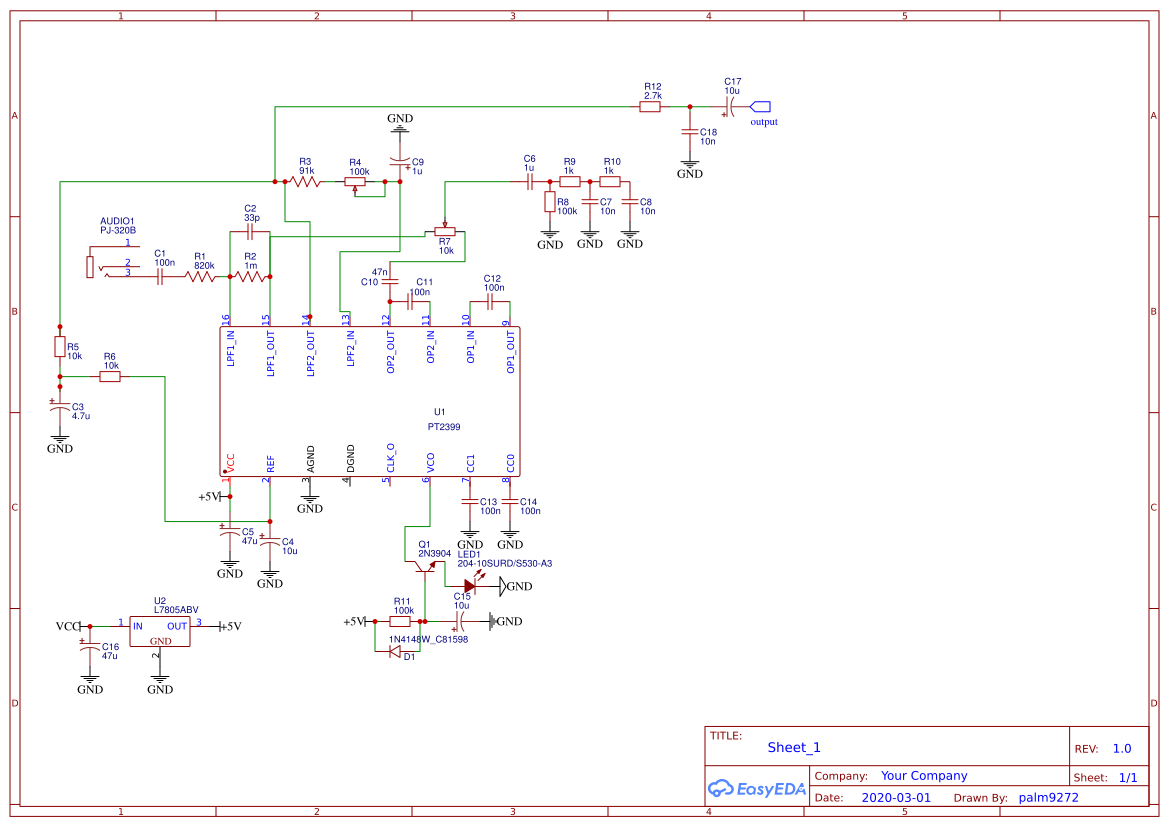Click the GND symbol below C18
1169x827 pixels.
[x=689, y=165]
